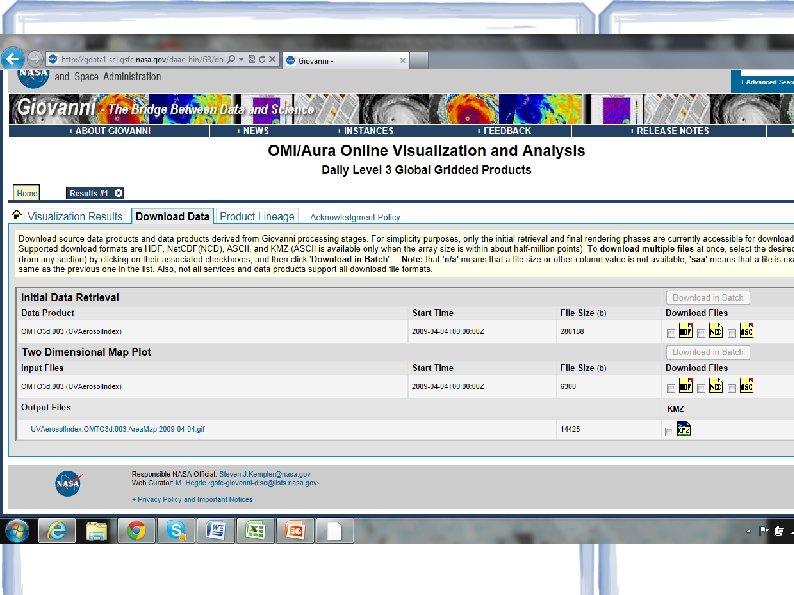This screenshot has height=595, width=794.
Task: Click file size value 14425
Action: [570, 429]
